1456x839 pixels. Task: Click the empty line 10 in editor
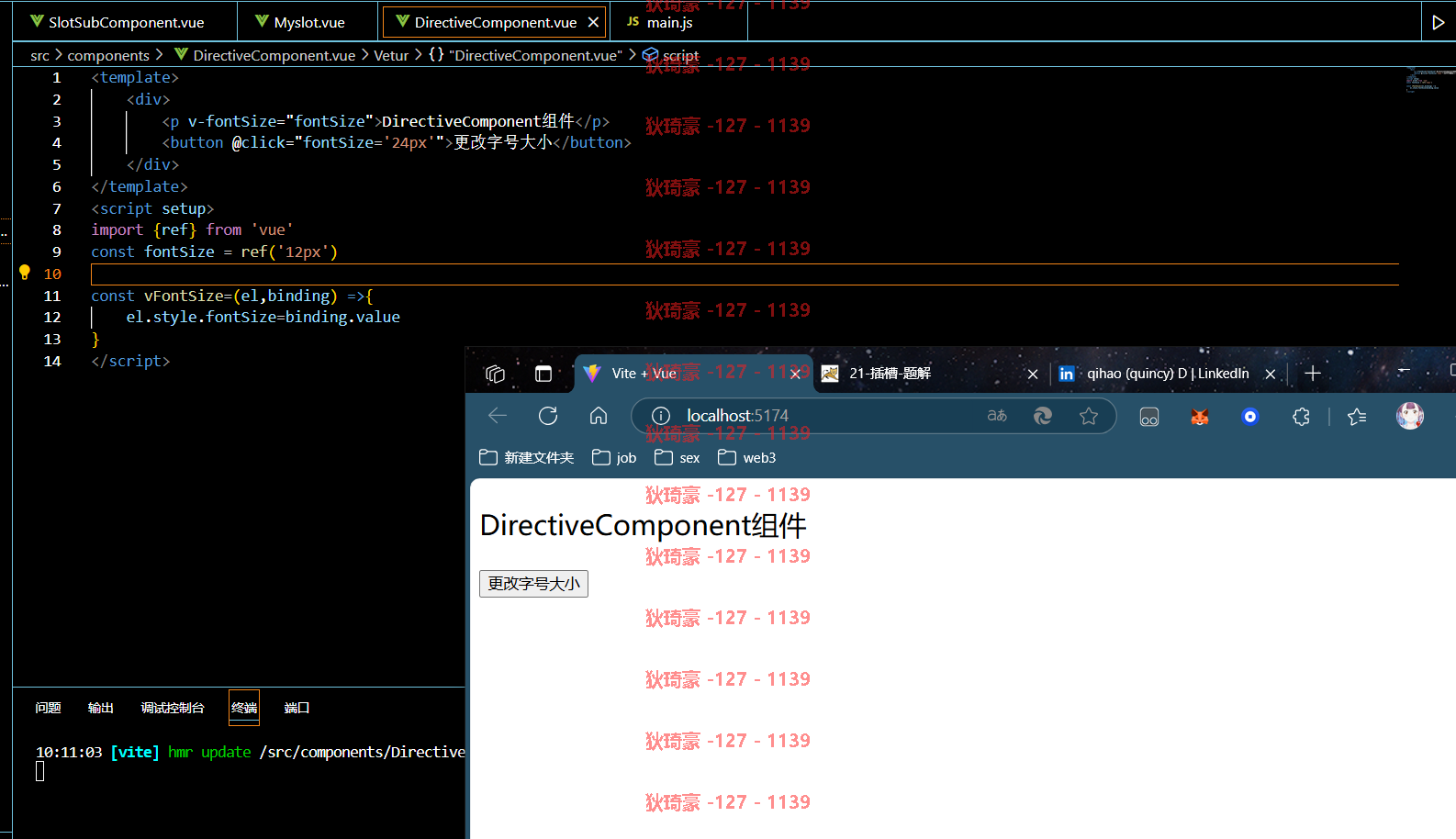pos(745,274)
